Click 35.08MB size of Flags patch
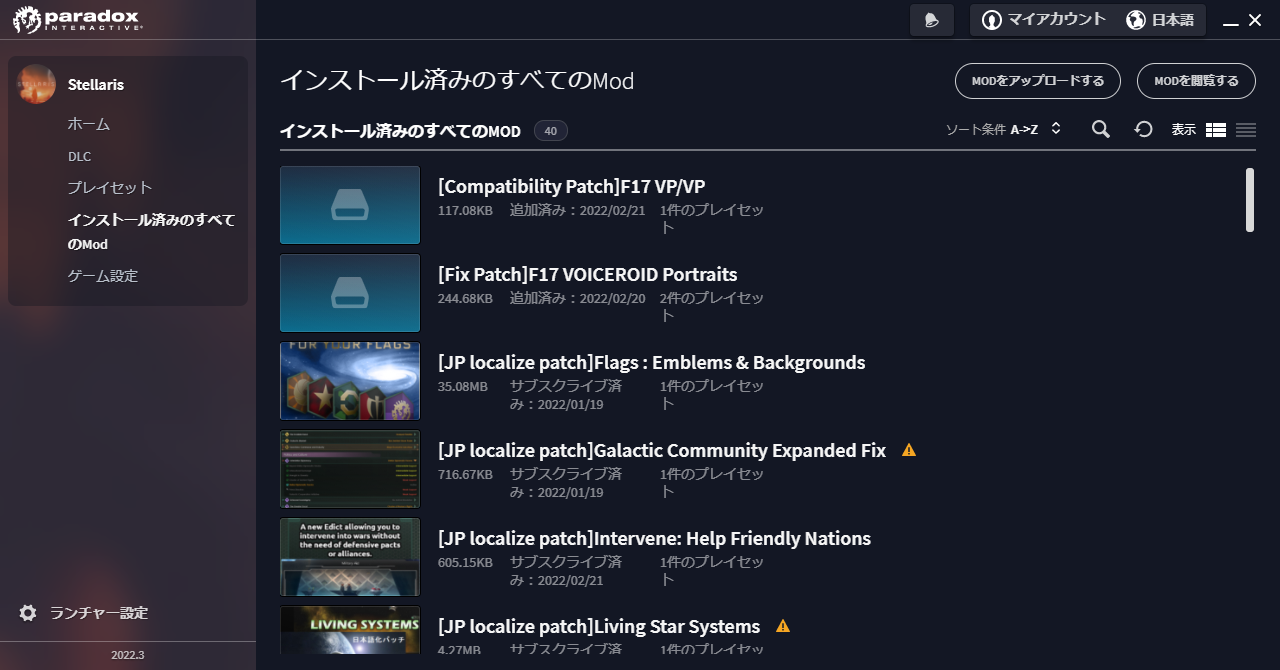The width and height of the screenshot is (1280, 670). pos(463,387)
